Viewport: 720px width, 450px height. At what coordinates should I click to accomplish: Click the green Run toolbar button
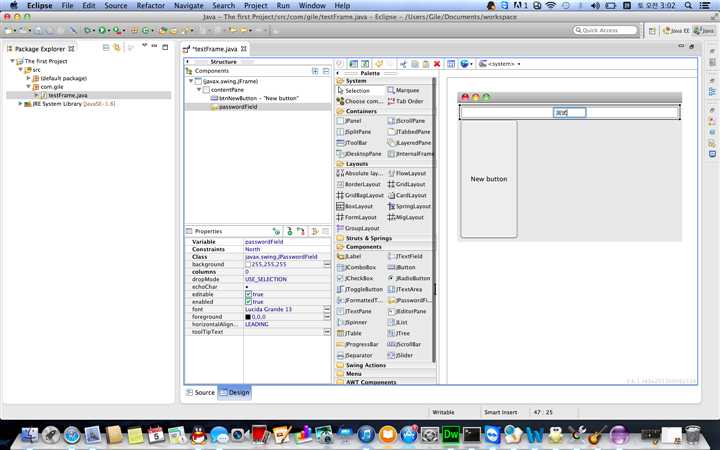tap(102, 30)
